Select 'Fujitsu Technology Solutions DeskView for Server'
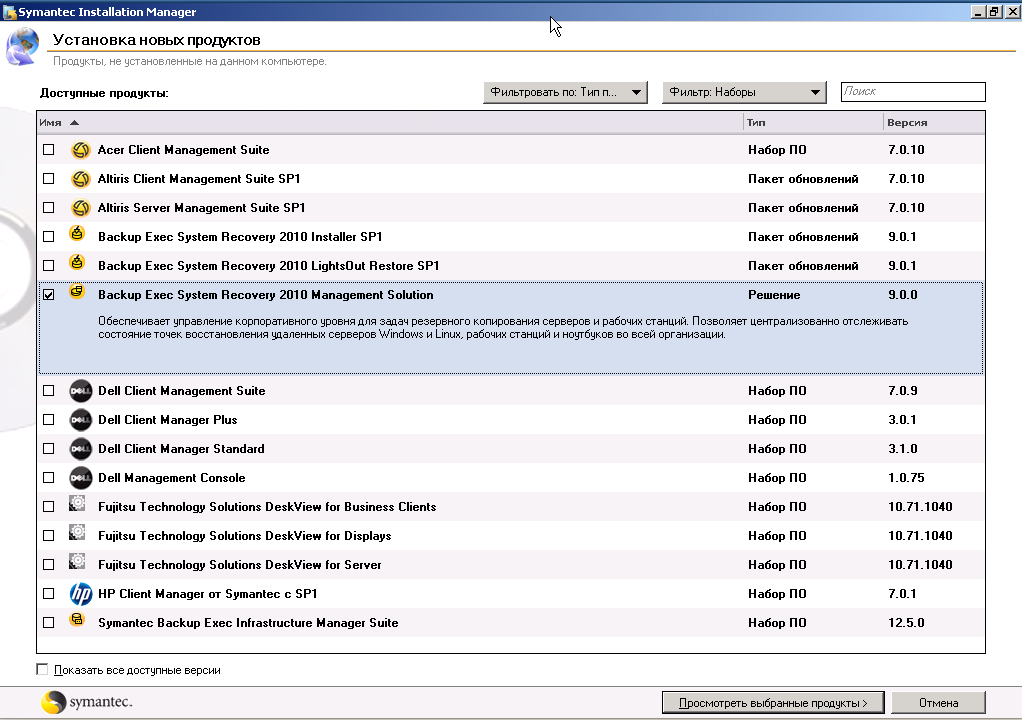Viewport: 1022px width, 720px height. [x=240, y=565]
